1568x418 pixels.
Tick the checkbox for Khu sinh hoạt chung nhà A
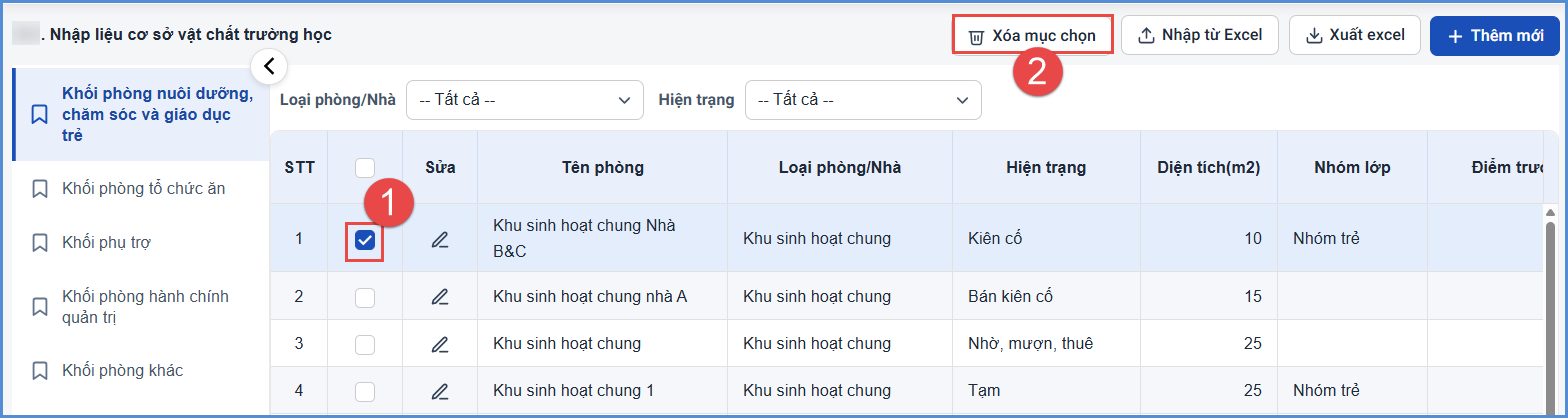(365, 297)
